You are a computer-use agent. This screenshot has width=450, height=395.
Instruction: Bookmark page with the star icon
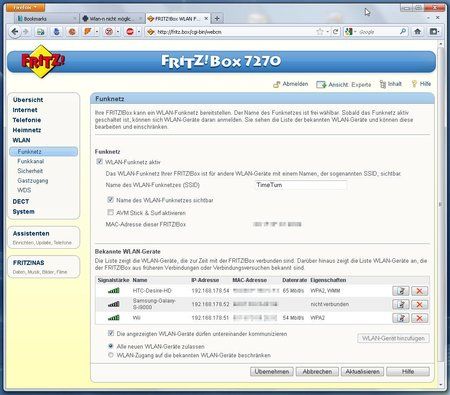(320, 32)
